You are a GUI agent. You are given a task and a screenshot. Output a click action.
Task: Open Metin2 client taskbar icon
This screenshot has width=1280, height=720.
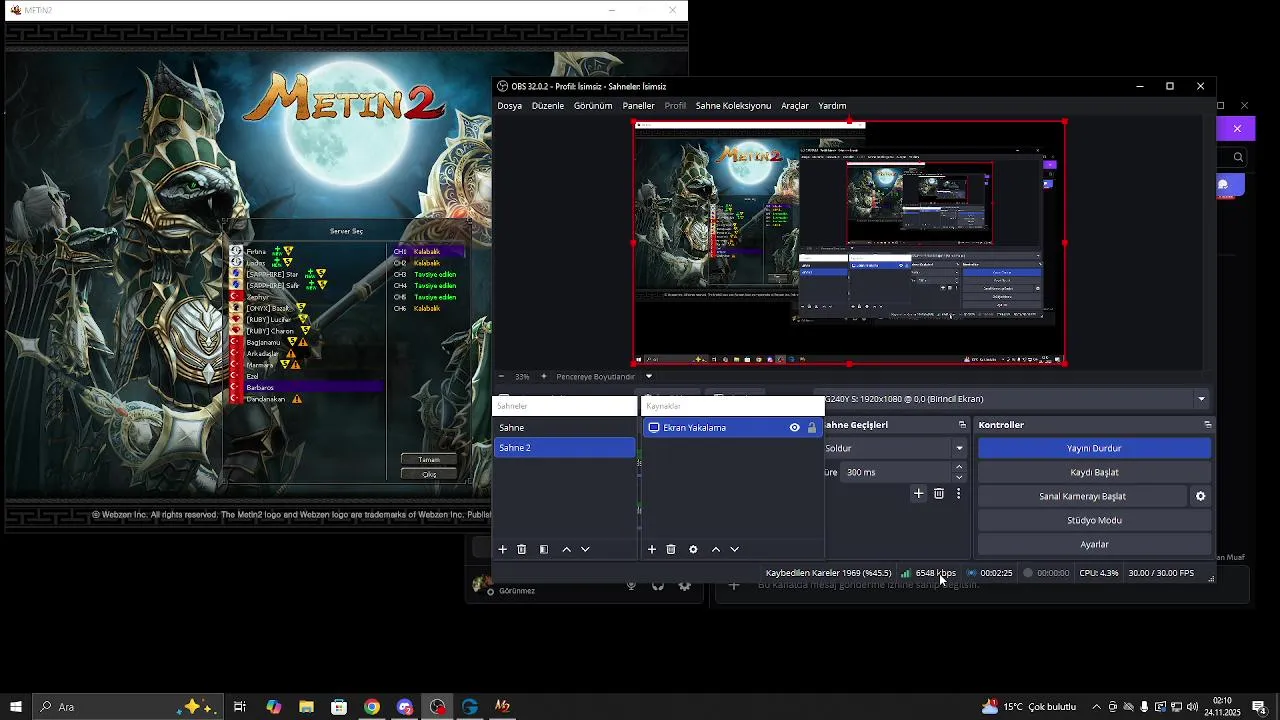tap(503, 707)
